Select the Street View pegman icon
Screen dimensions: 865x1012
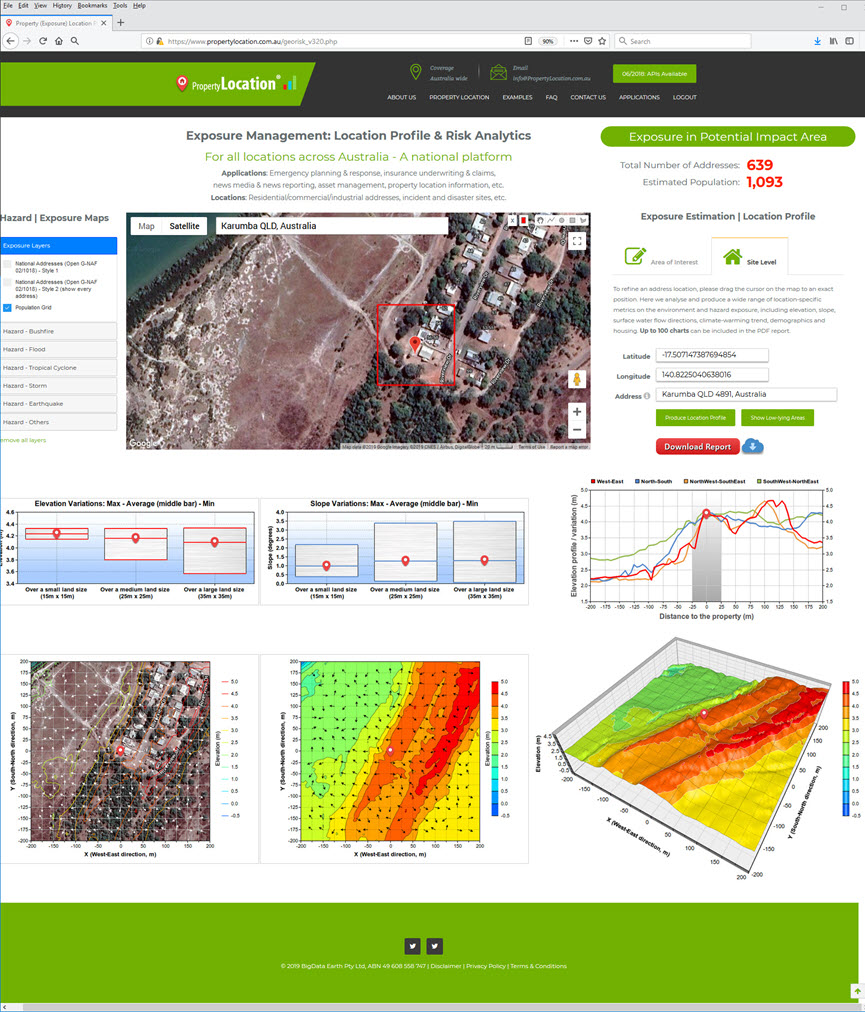coord(576,379)
